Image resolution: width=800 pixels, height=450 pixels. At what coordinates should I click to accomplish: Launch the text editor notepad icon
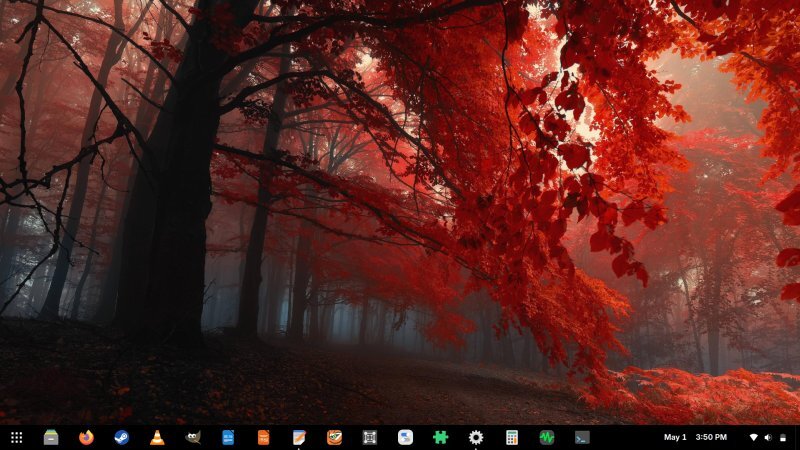click(299, 437)
